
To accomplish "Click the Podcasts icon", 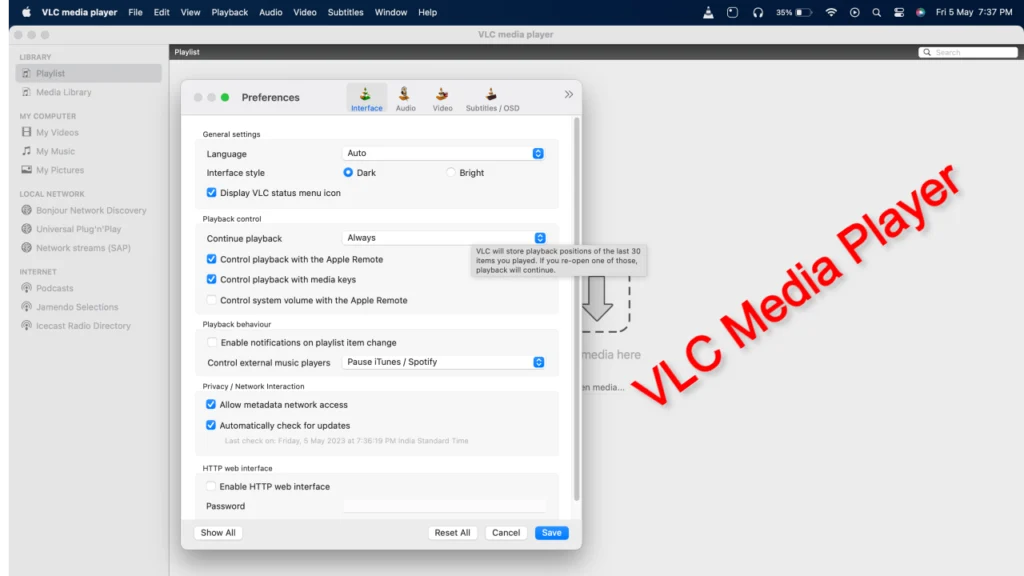I will [26, 288].
